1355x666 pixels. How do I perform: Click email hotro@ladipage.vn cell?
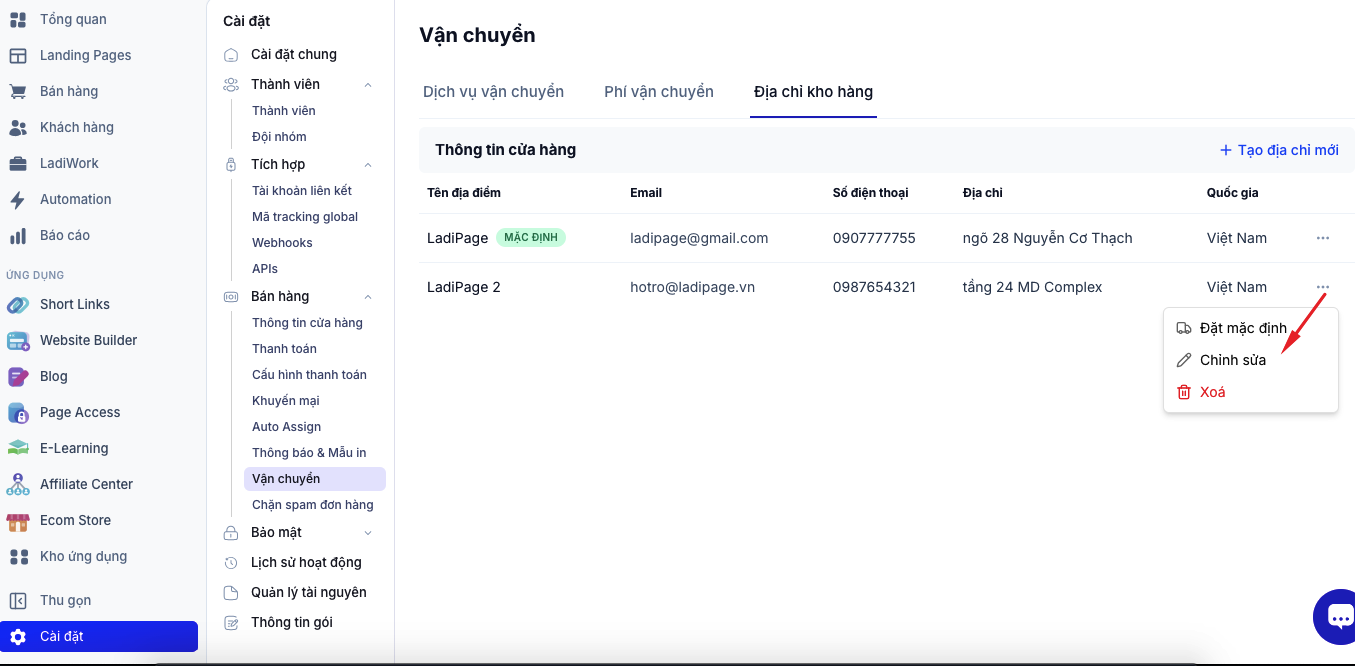tap(692, 287)
